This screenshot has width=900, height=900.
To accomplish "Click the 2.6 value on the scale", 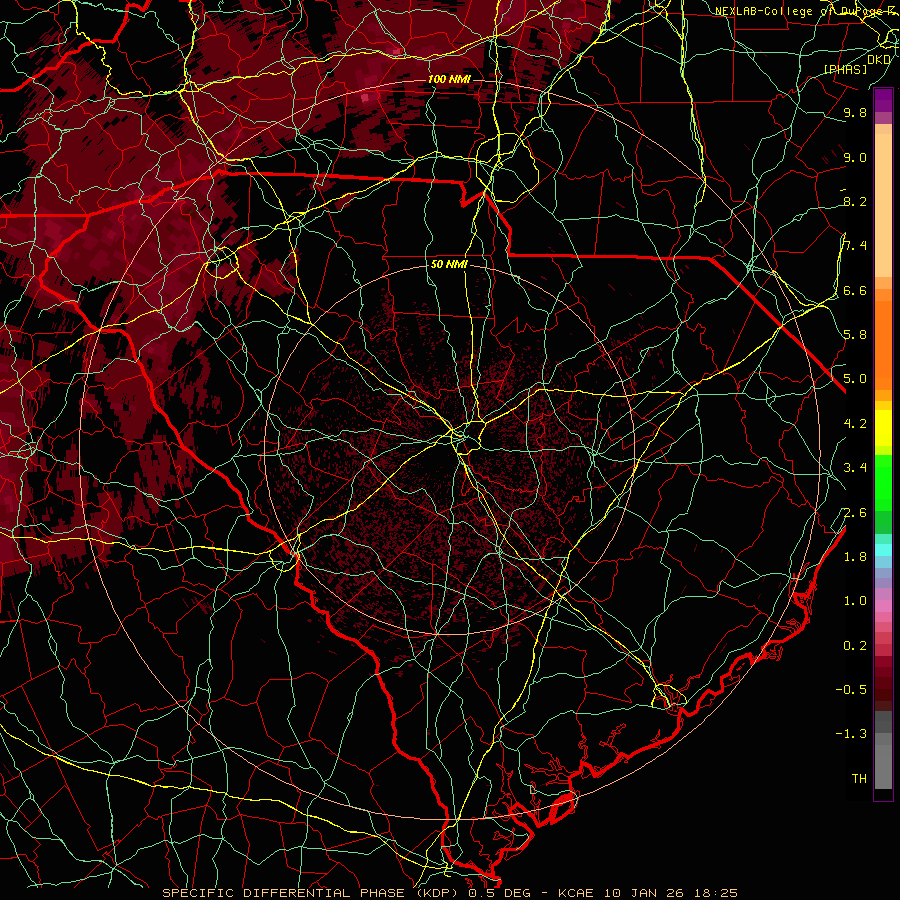I will 855,513.
